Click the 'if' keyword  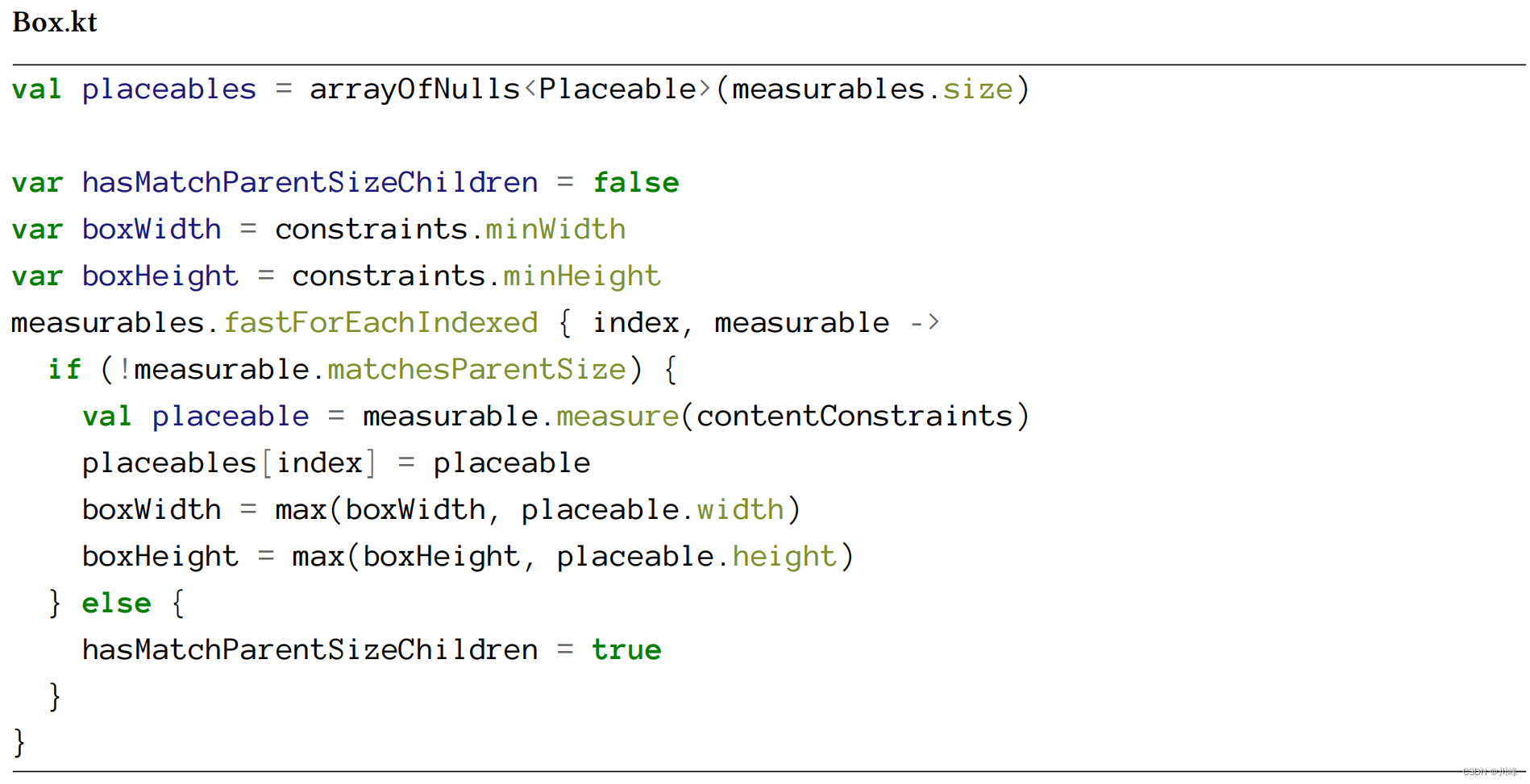[64, 370]
